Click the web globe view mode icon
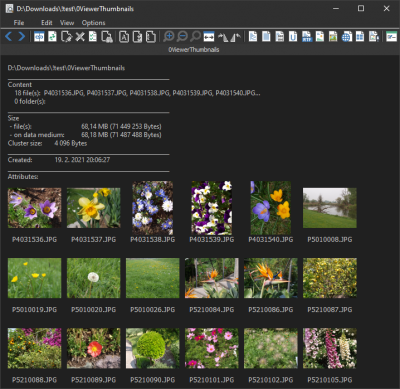This screenshot has height=389, width=400. [346, 36]
